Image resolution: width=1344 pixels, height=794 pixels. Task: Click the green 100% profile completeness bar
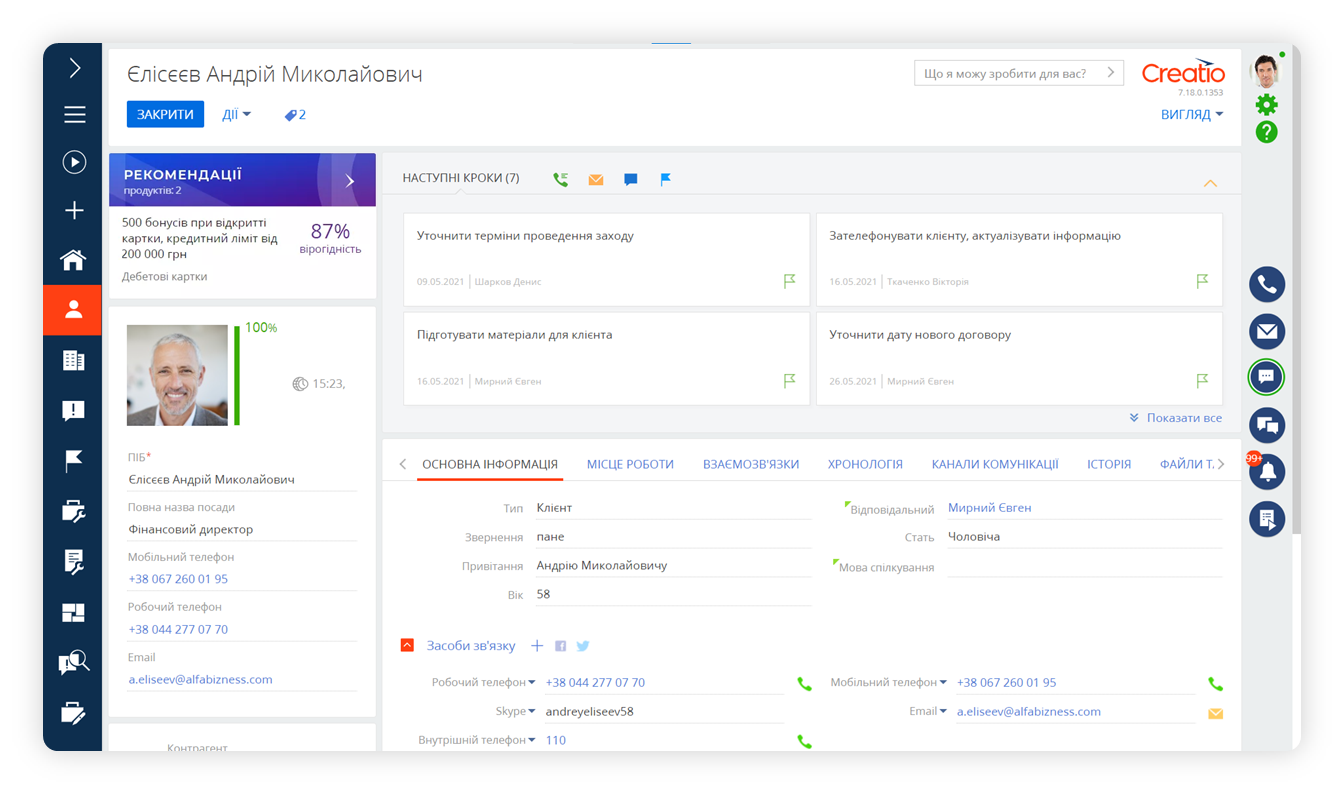(x=237, y=375)
